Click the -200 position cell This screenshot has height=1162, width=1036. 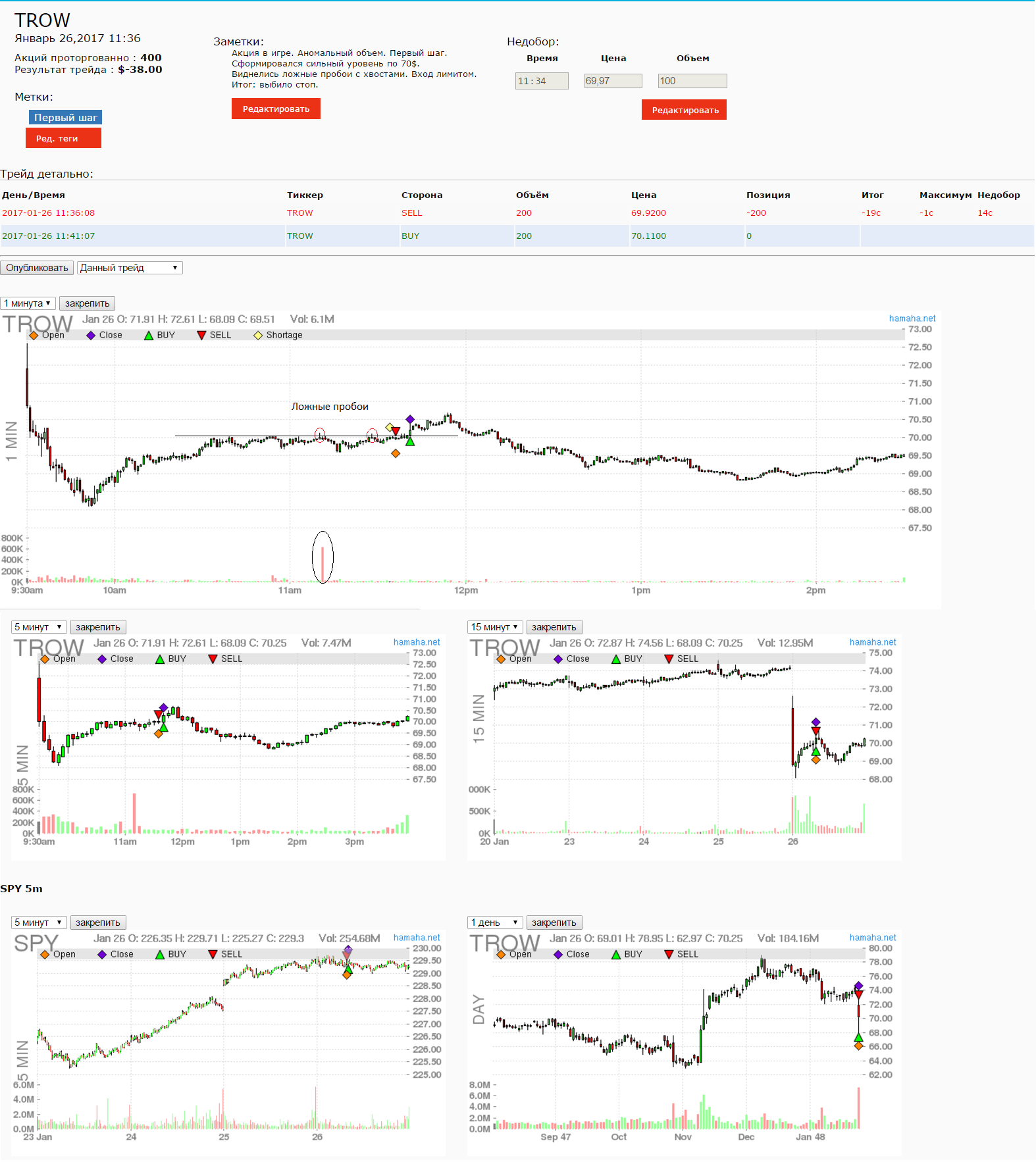pyautogui.click(x=756, y=213)
